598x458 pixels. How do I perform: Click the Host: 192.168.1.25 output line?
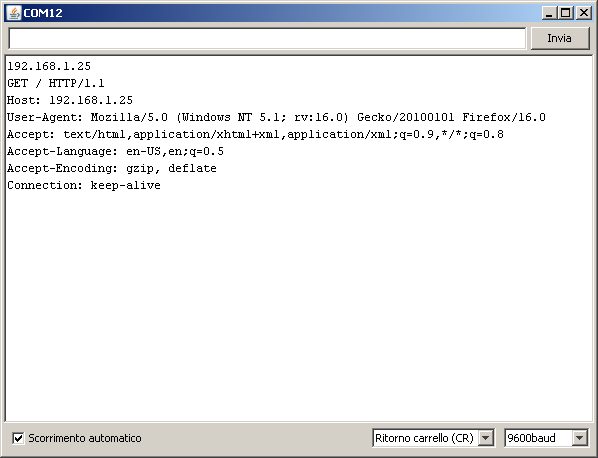click(x=70, y=100)
